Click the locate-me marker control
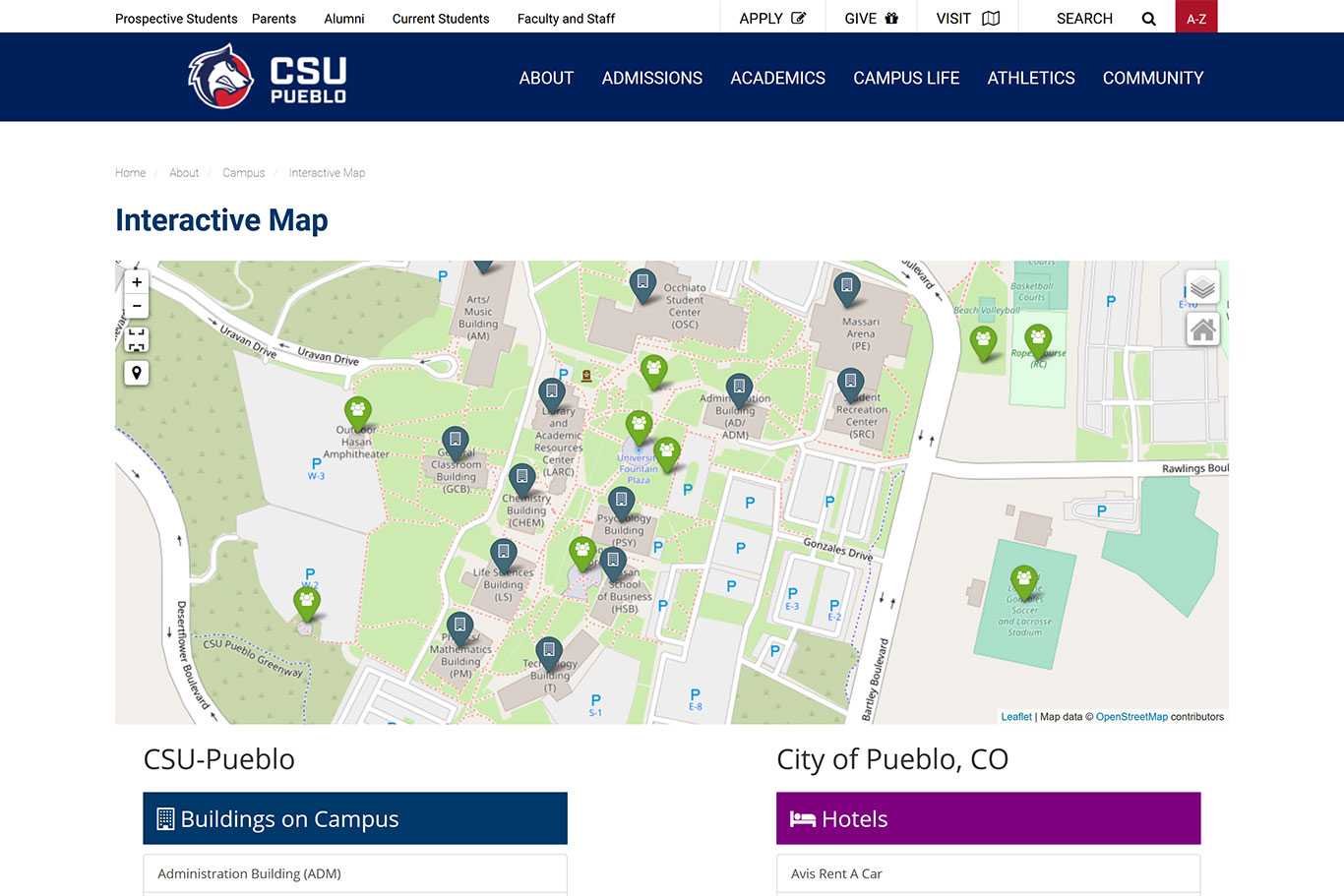This screenshot has width=1344, height=896. (137, 373)
